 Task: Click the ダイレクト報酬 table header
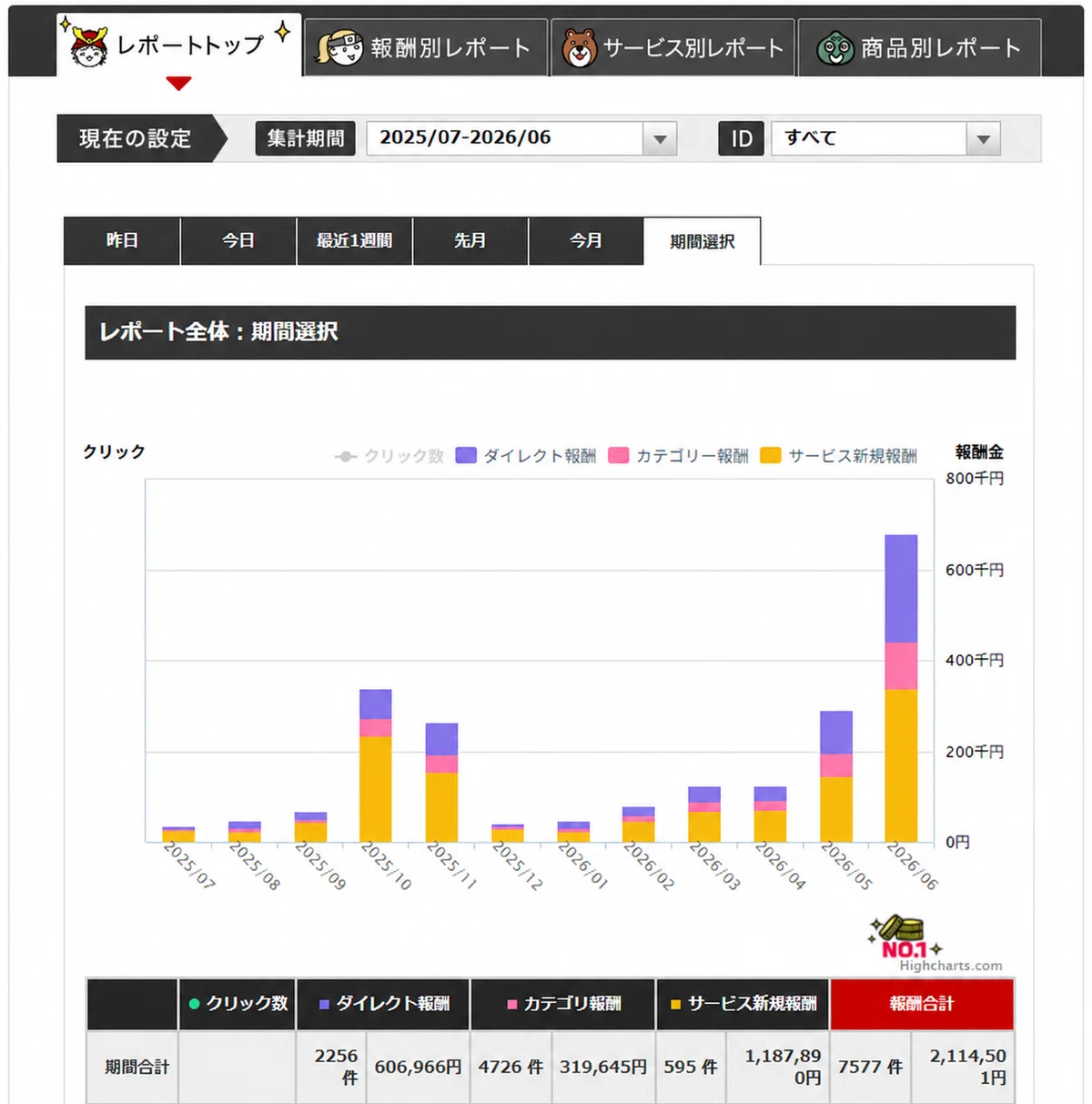click(x=383, y=1004)
